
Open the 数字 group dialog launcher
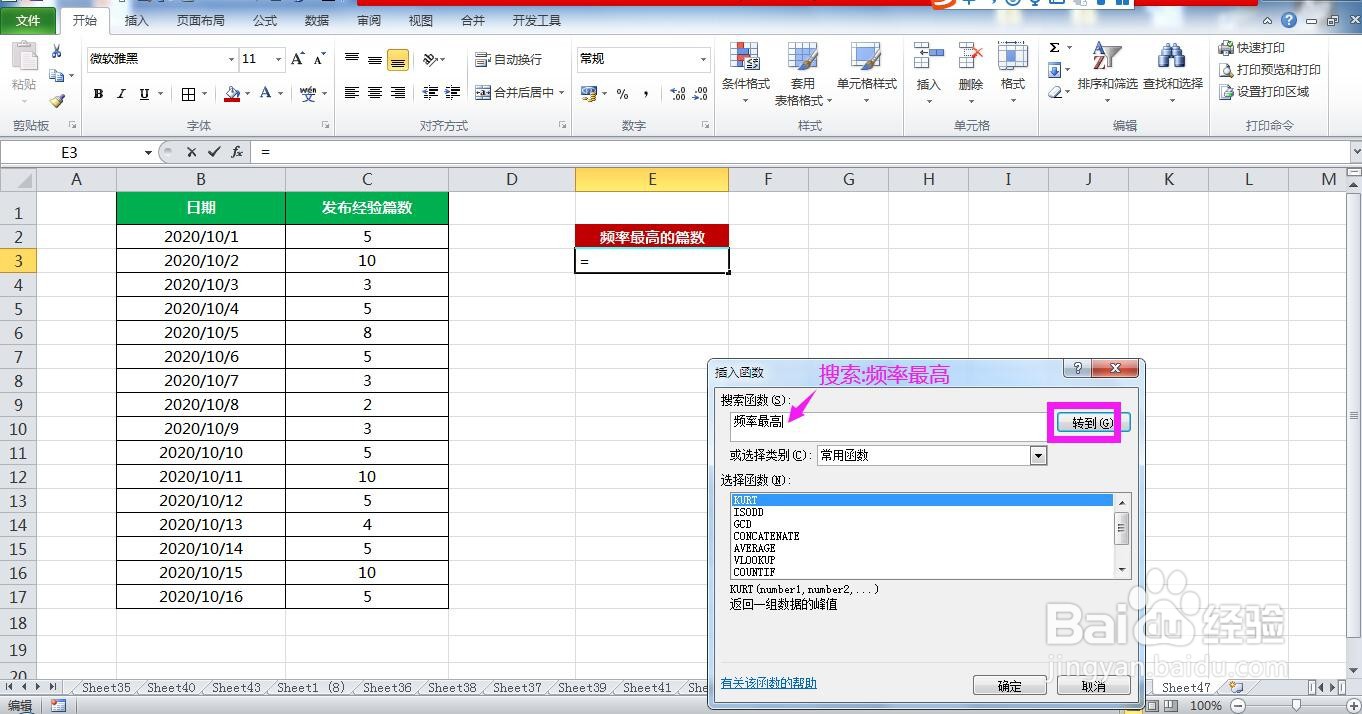click(706, 126)
